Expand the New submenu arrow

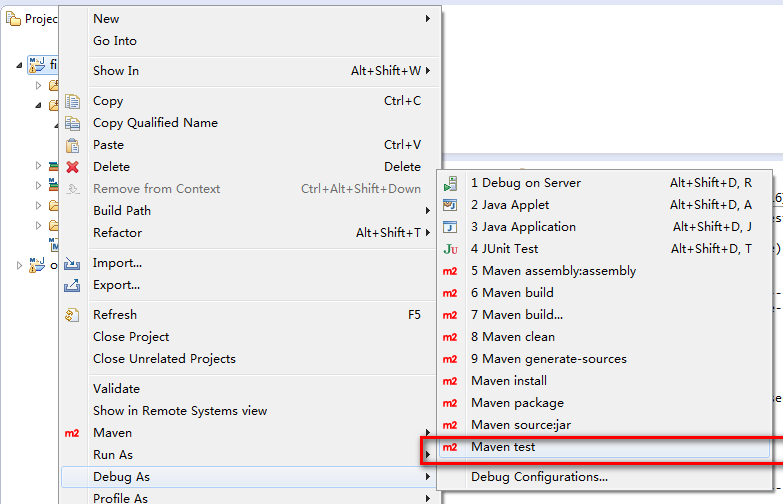428,19
